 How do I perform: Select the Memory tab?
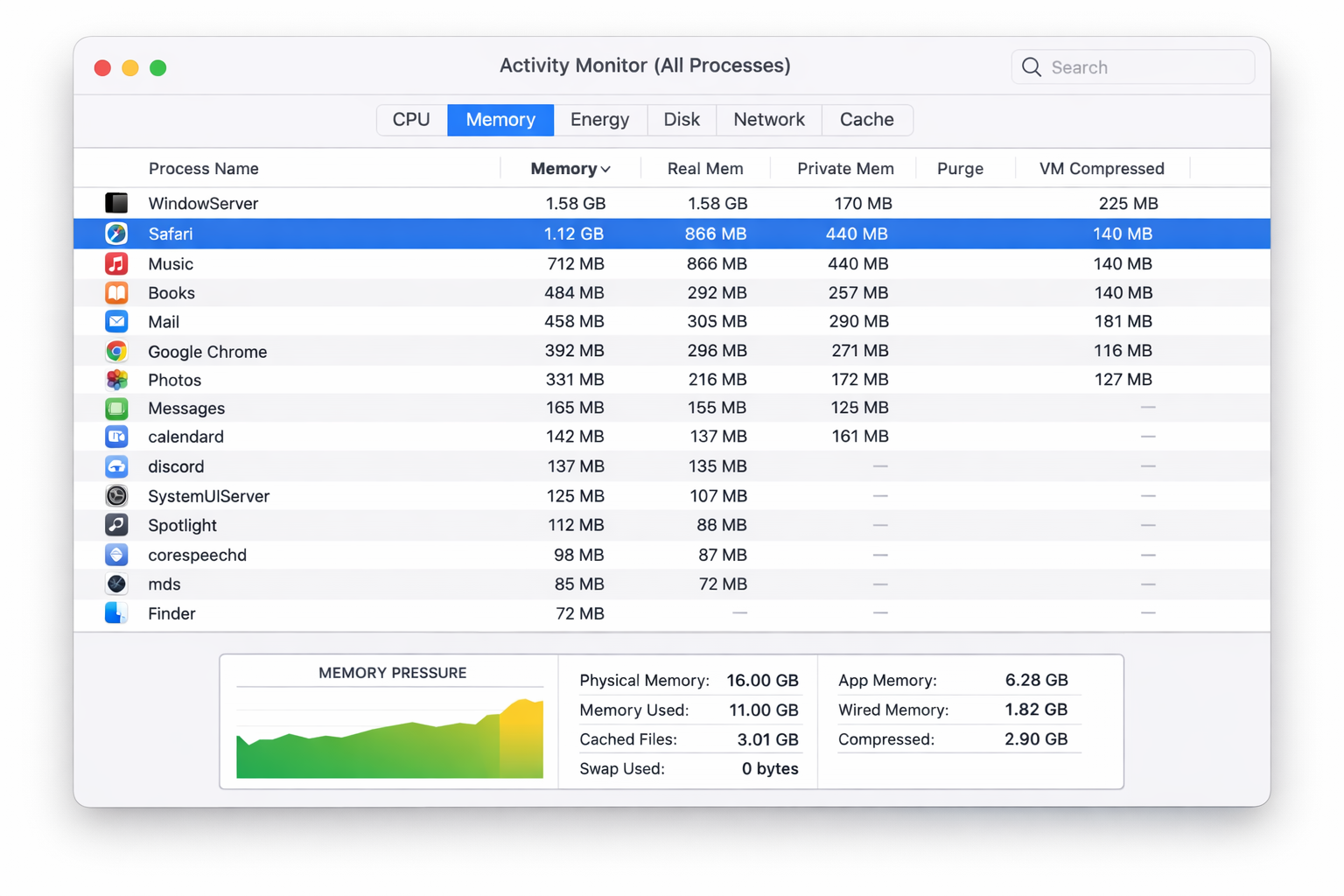[x=500, y=120]
